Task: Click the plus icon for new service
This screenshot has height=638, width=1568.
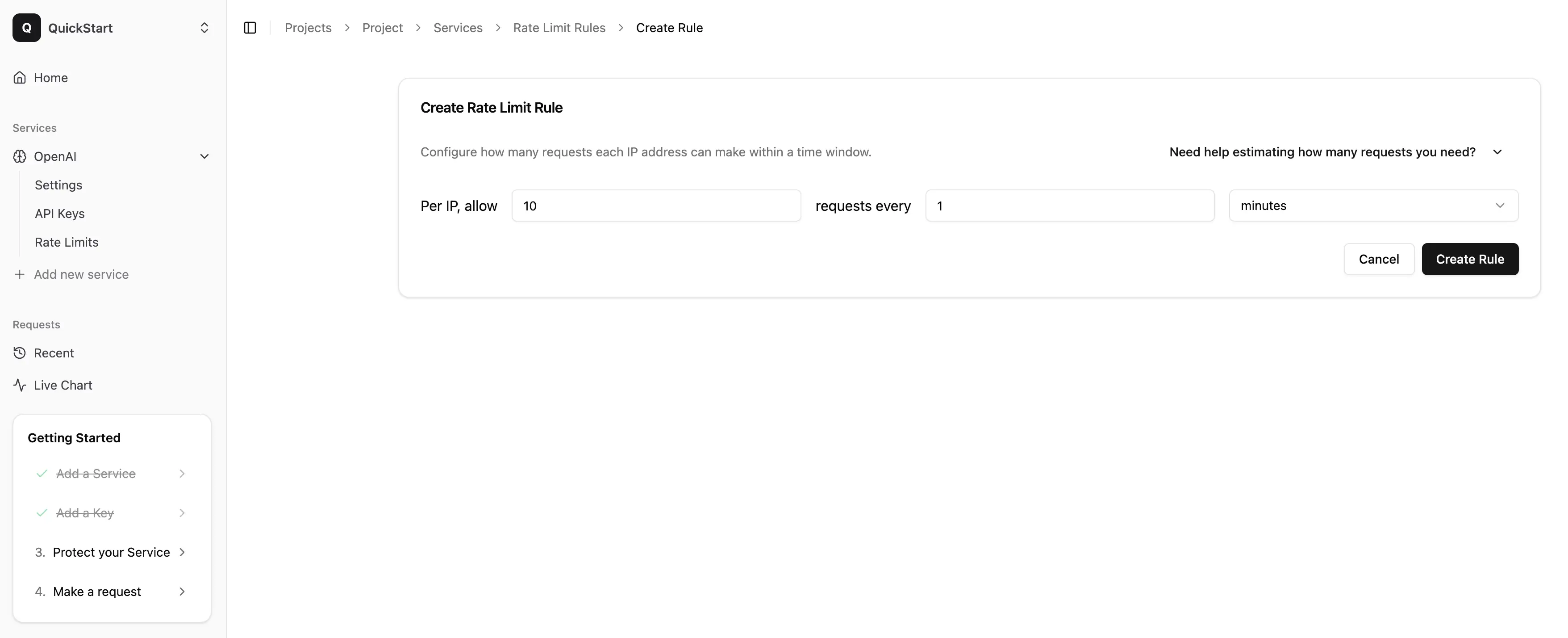Action: (x=20, y=274)
